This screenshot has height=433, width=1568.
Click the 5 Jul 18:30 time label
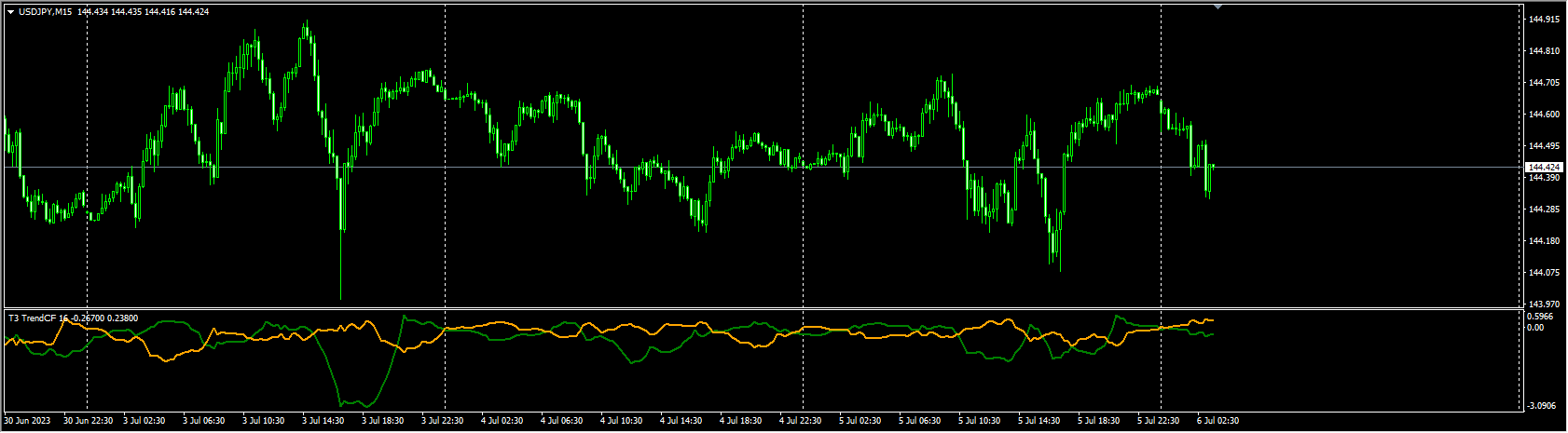tap(1099, 421)
